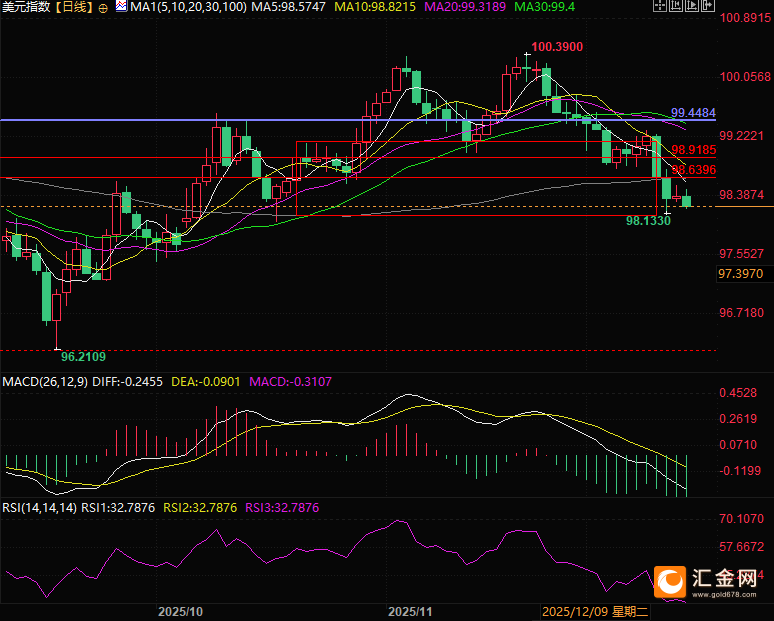Screen dimensions: 774x621
Task: Click the 2025/11 time axis label
Action: (410, 610)
